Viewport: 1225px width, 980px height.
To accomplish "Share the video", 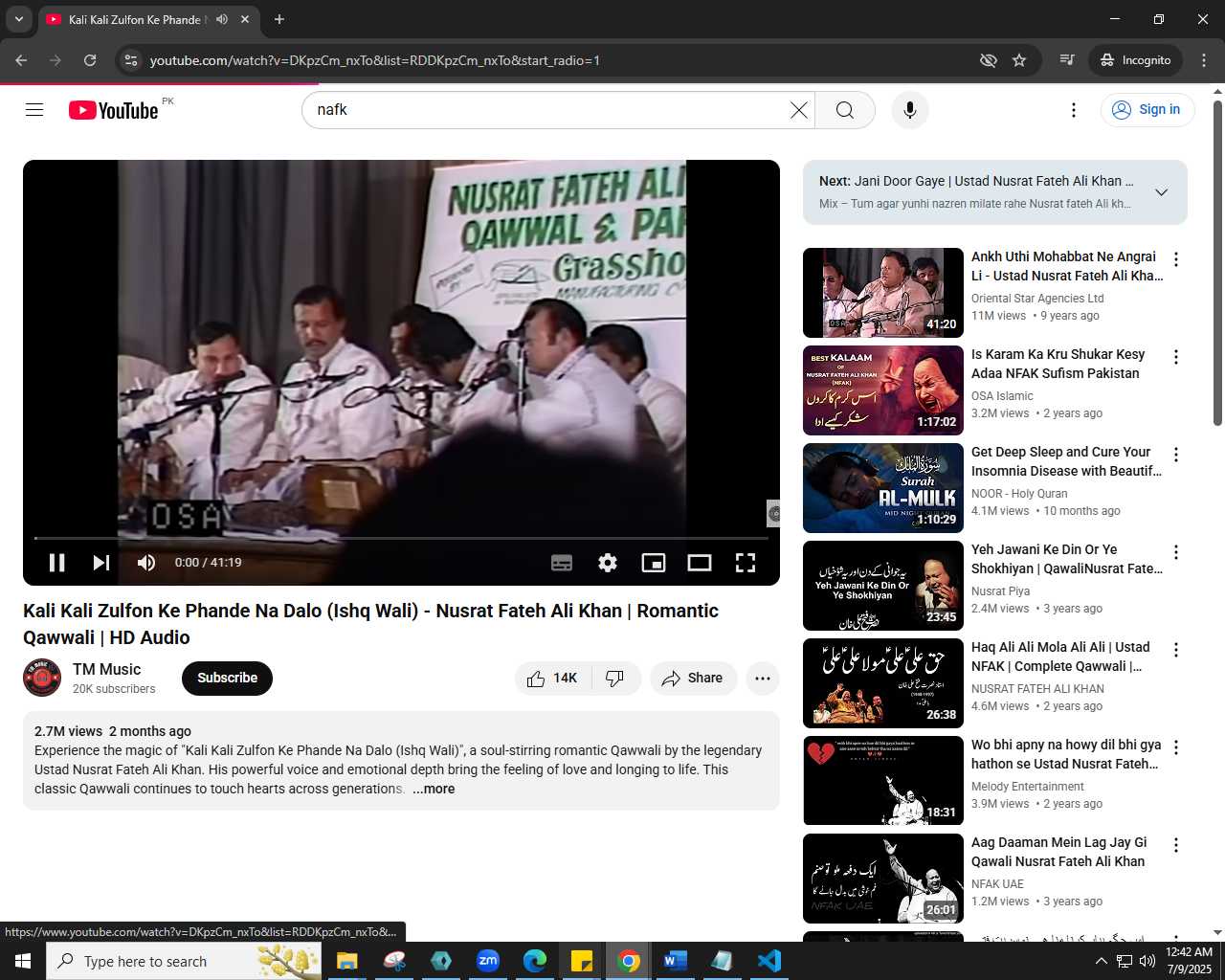I will pos(693,679).
